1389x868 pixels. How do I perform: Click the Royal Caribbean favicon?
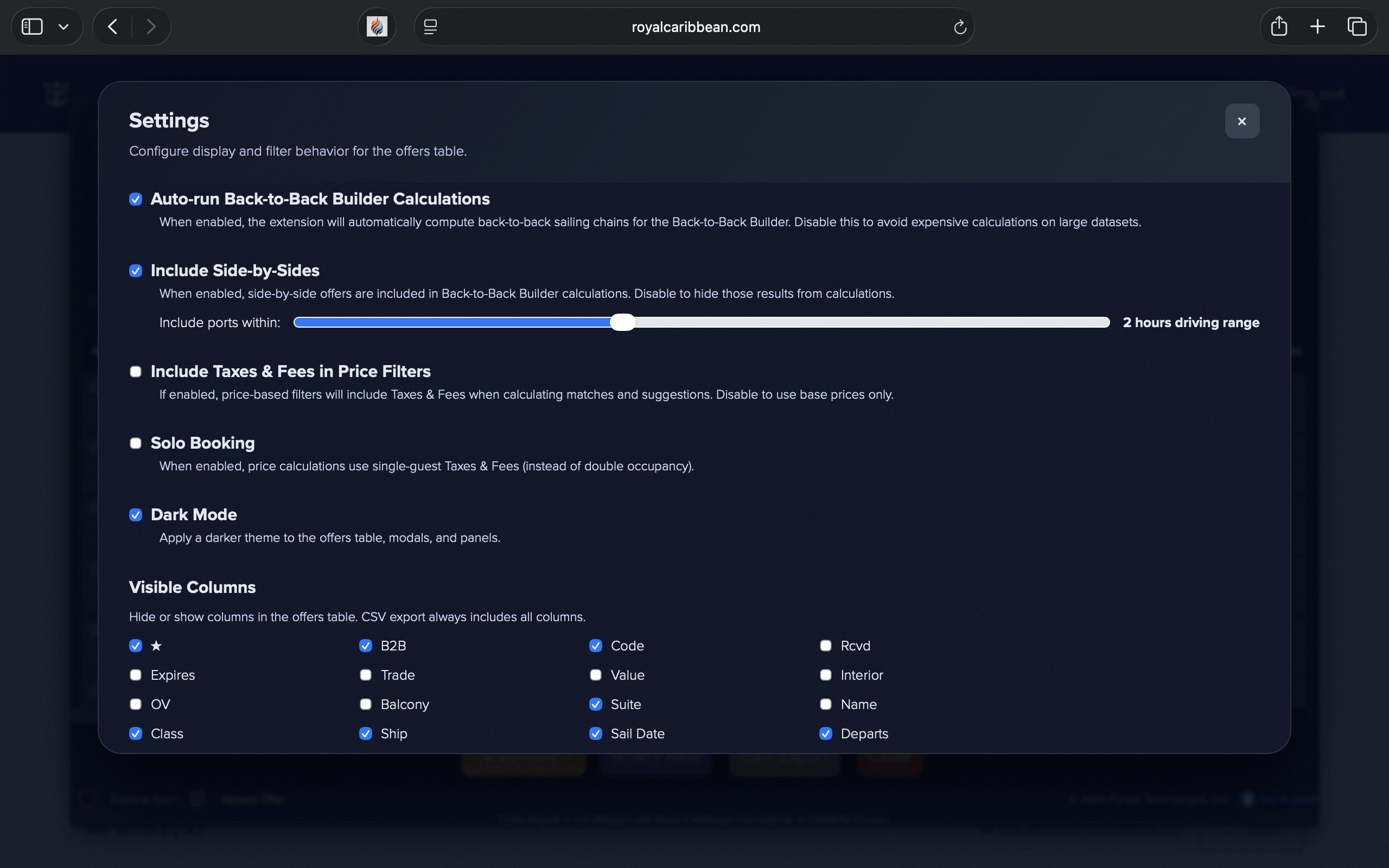click(x=377, y=26)
